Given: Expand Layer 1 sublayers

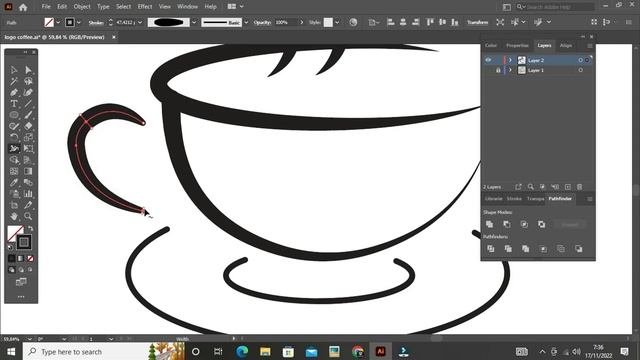Looking at the screenshot, I should pos(510,70).
